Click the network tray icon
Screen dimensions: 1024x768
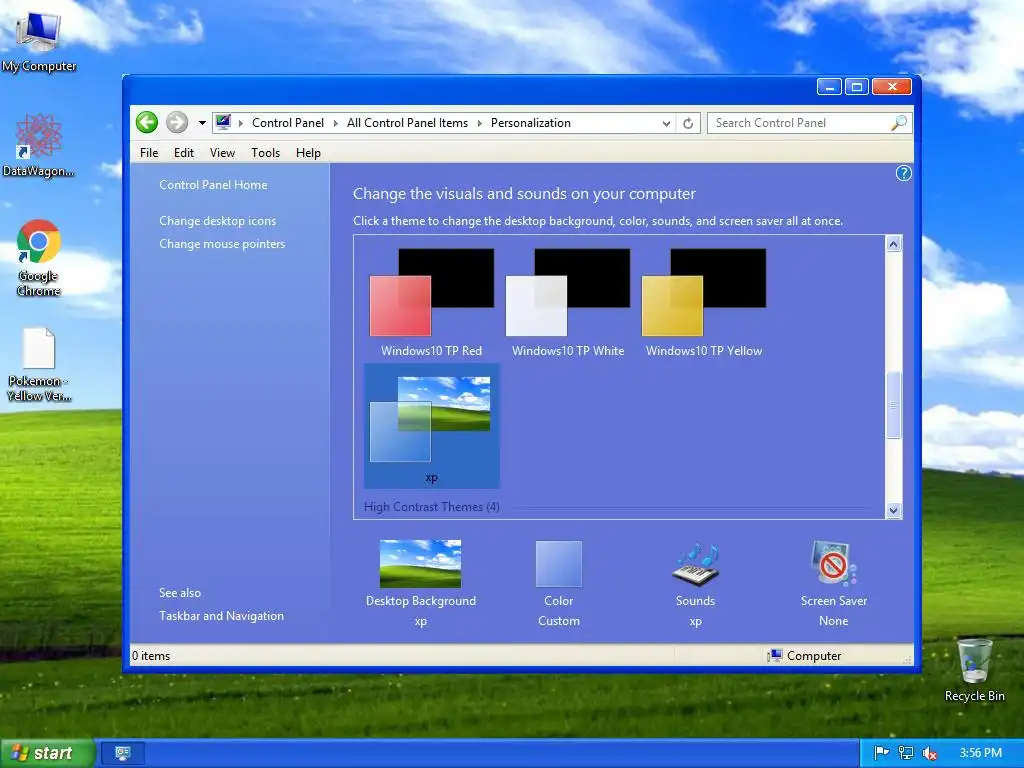click(x=906, y=753)
